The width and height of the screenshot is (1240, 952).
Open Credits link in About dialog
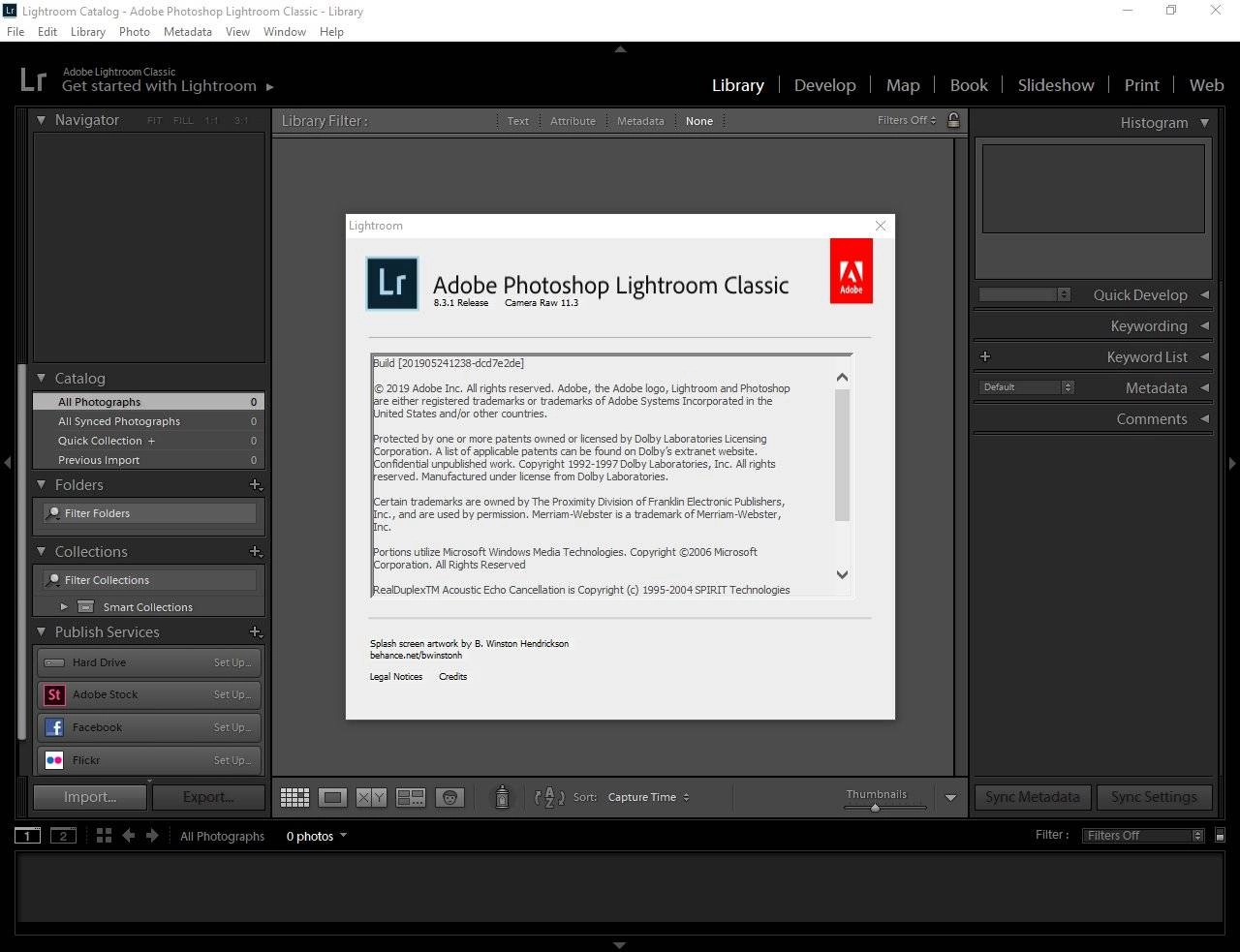pos(452,677)
